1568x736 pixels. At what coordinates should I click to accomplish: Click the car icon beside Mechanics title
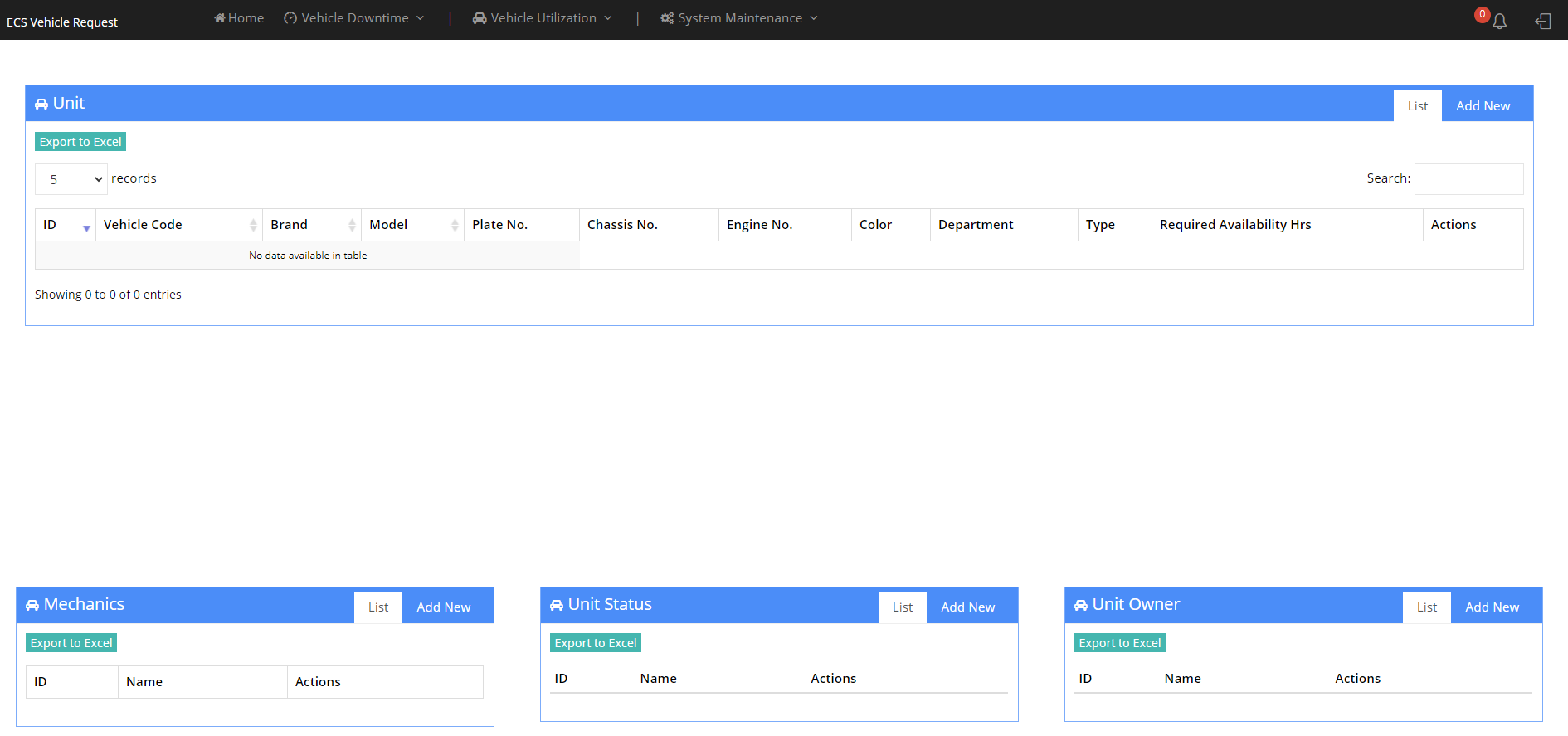point(32,606)
